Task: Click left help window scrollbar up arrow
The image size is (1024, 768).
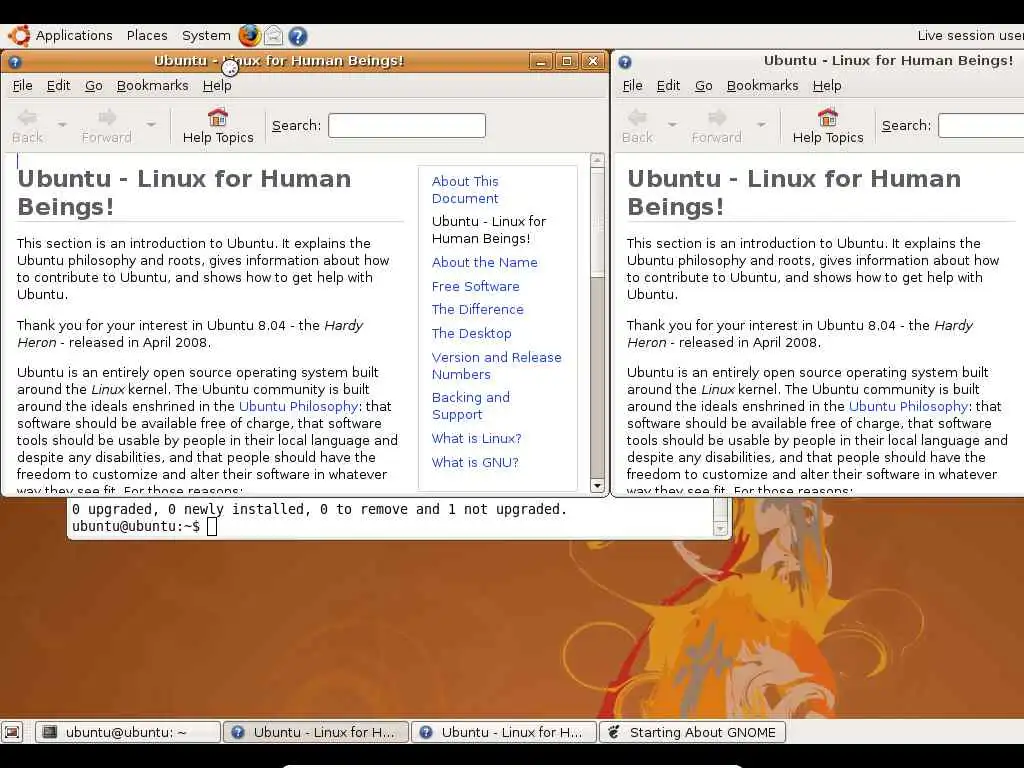Action: tap(597, 159)
